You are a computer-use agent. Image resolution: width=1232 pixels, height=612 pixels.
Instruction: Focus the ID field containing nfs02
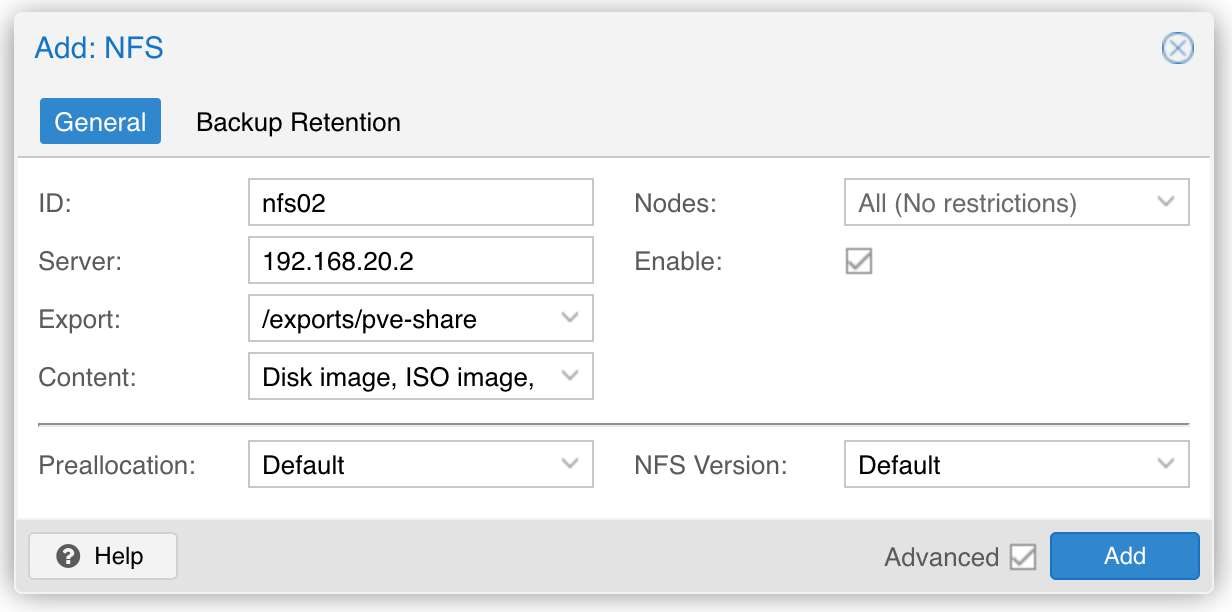pyautogui.click(x=421, y=203)
